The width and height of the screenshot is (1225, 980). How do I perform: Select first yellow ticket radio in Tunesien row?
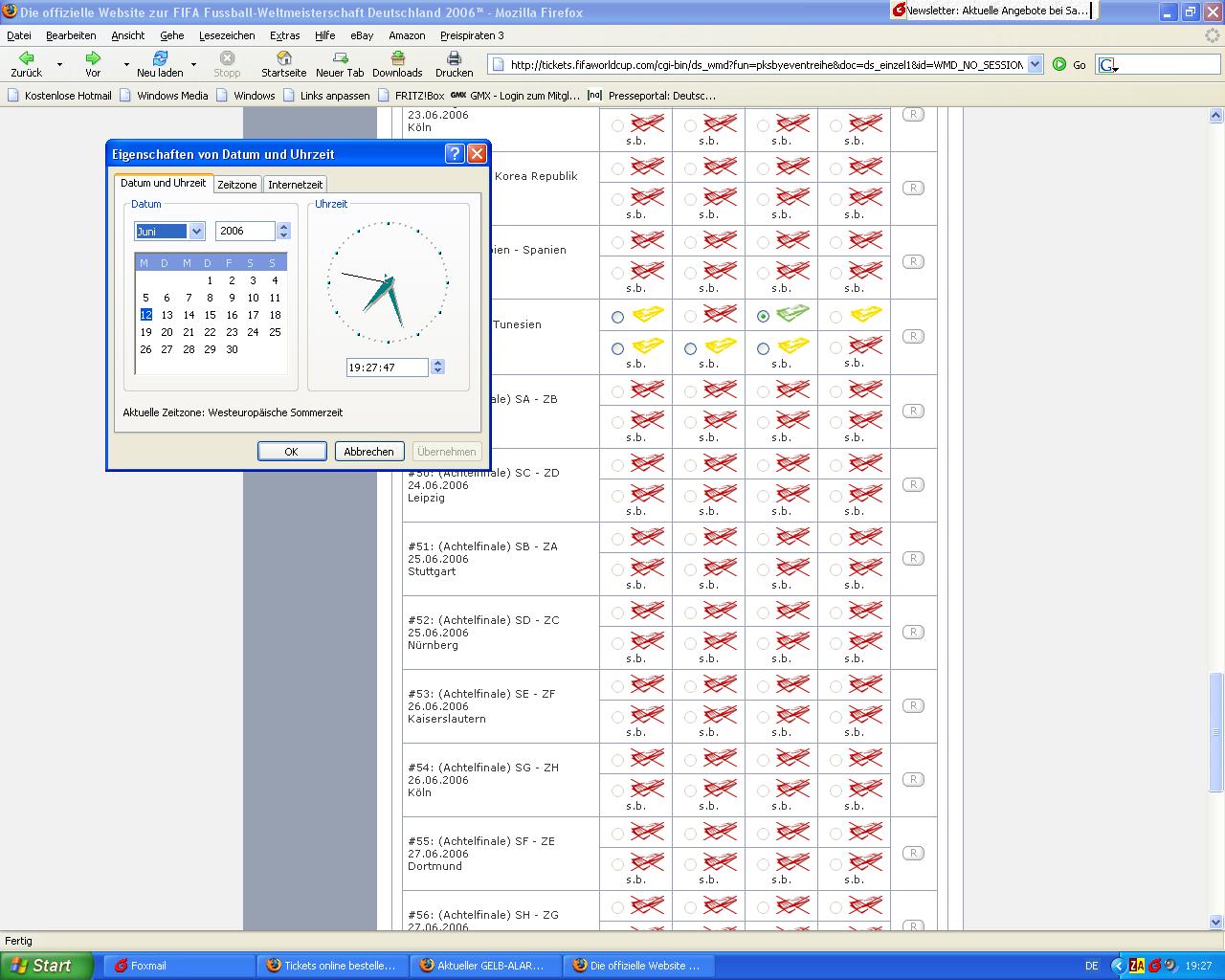coord(617,317)
